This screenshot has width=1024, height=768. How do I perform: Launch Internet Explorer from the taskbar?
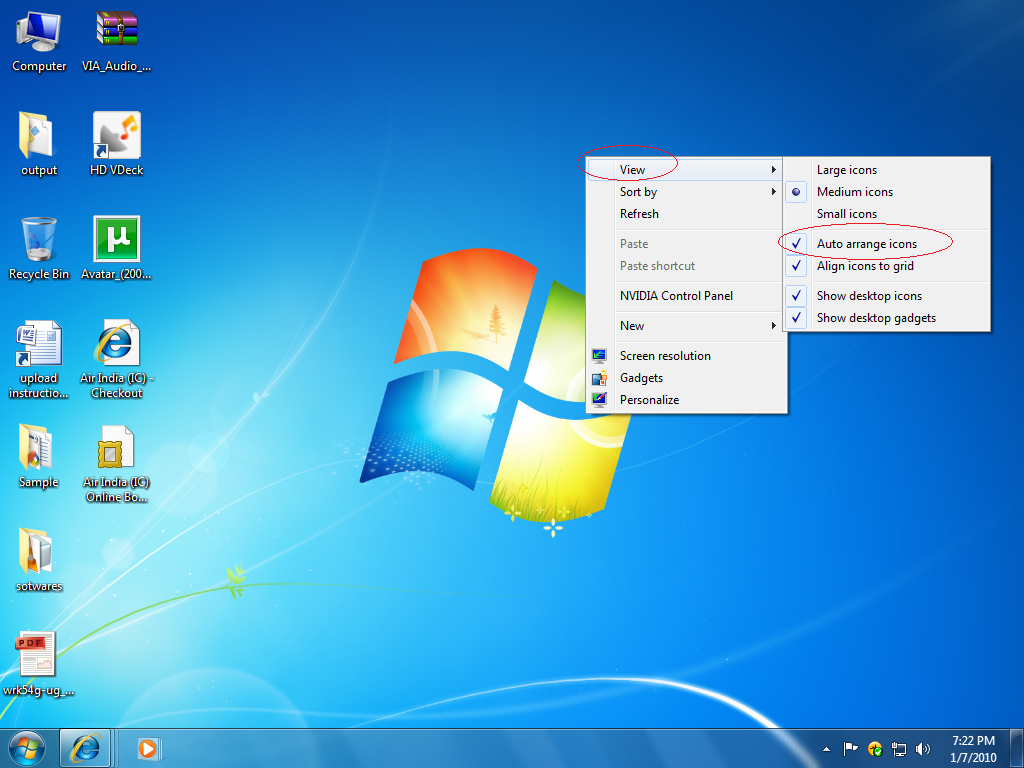[86, 747]
